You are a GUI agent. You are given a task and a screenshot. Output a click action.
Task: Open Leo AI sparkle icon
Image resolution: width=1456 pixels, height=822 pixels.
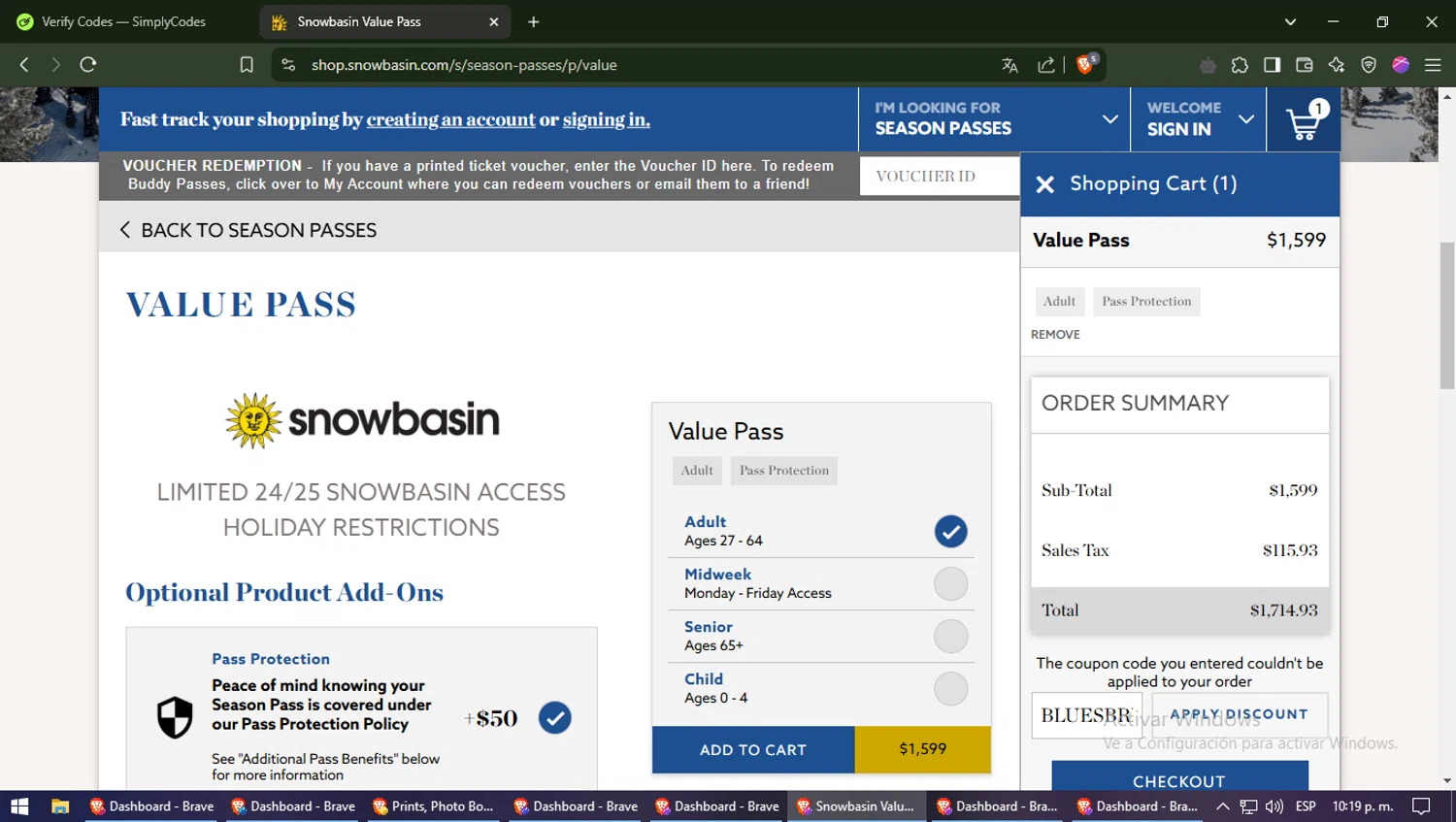pos(1337,65)
